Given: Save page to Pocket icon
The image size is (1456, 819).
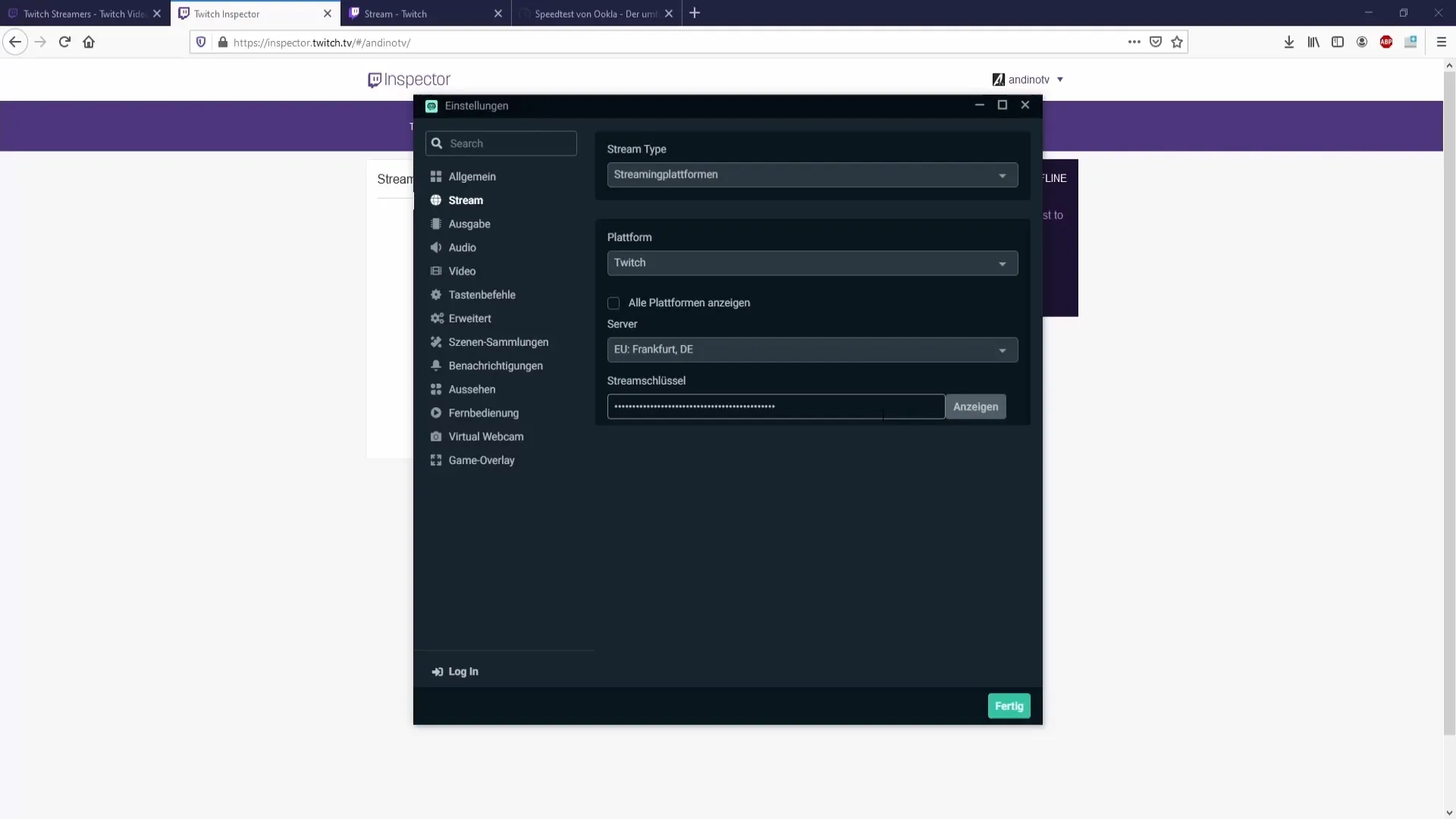Looking at the screenshot, I should [1156, 42].
